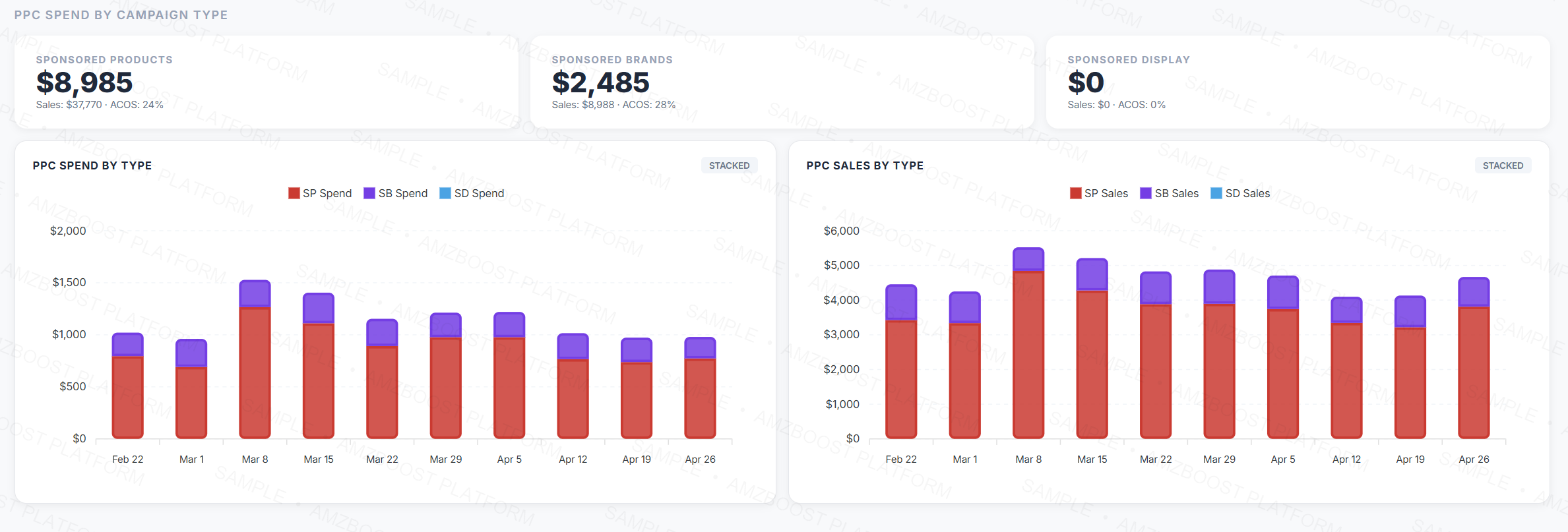The image size is (1568, 532).
Task: Click the Apr 5 bar in spend chart
Action: click(509, 376)
